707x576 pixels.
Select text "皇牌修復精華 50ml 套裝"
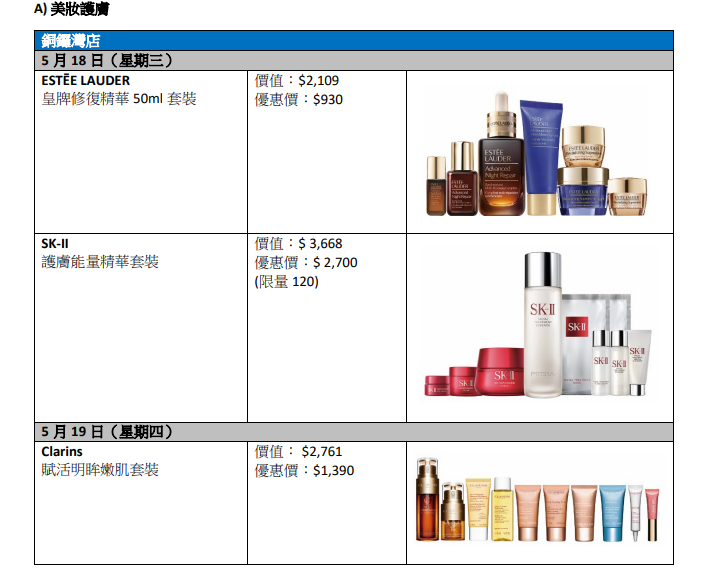point(119,99)
